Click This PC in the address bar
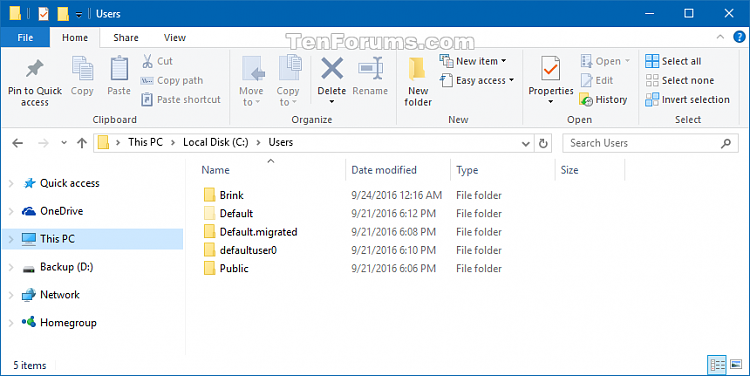750x376 pixels. [x=145, y=143]
